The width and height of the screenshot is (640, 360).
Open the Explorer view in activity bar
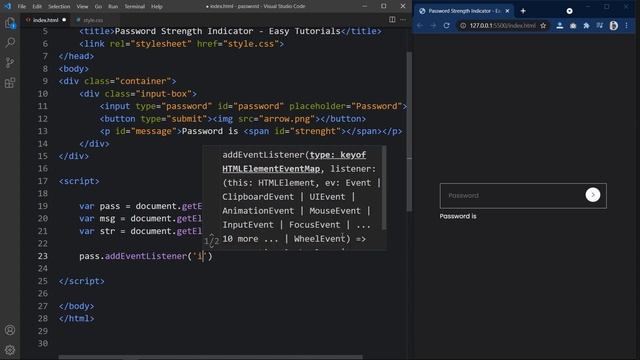pos(10,23)
